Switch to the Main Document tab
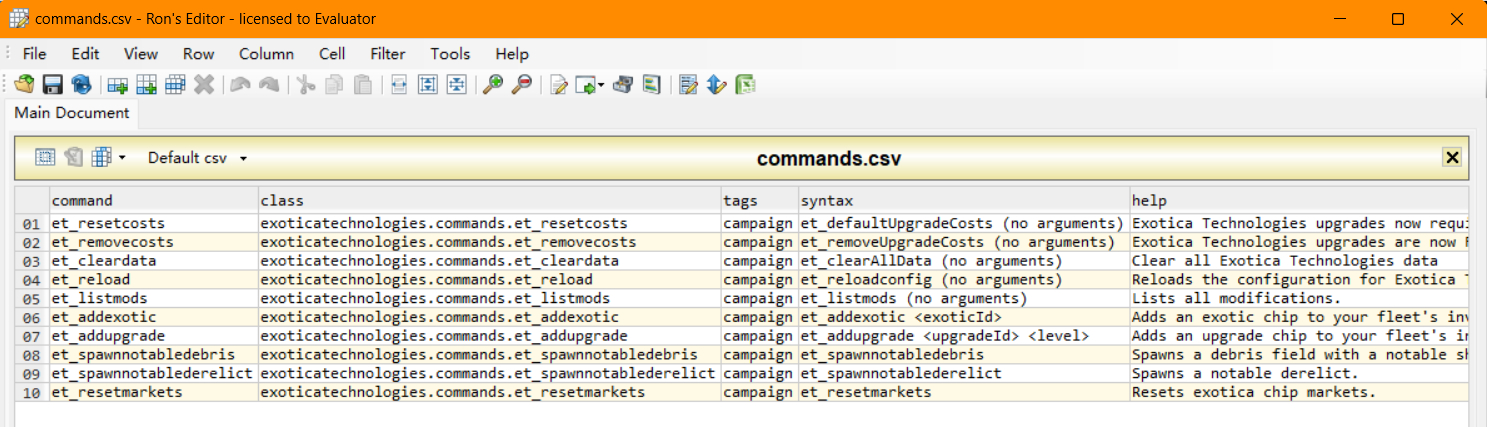The width and height of the screenshot is (1487, 427). tap(72, 113)
